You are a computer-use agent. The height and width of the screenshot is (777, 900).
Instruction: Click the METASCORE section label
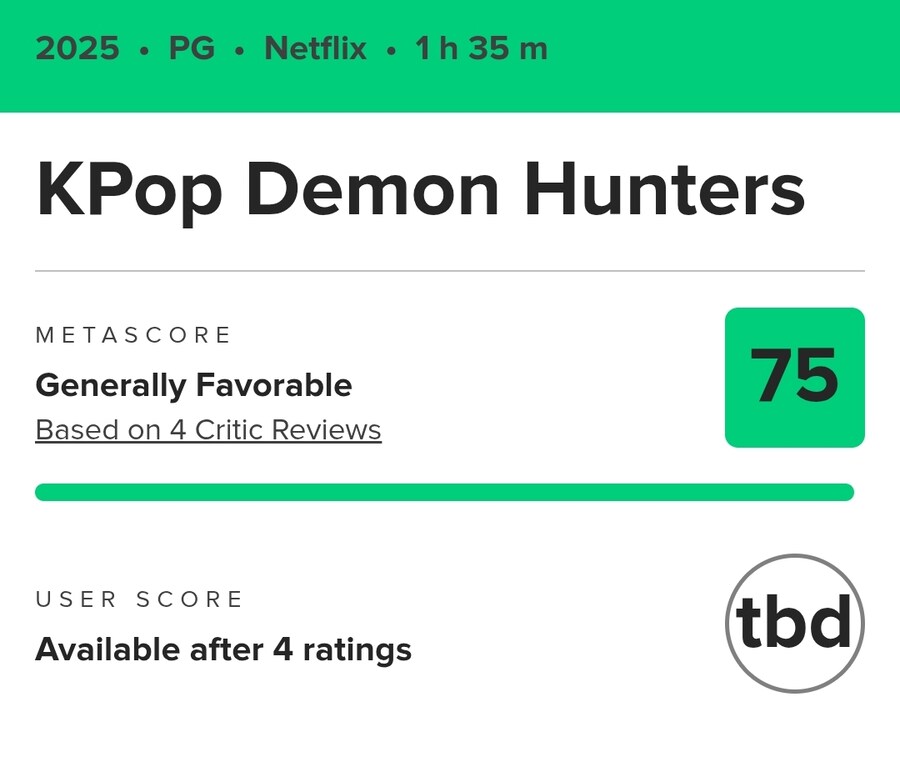point(133,335)
